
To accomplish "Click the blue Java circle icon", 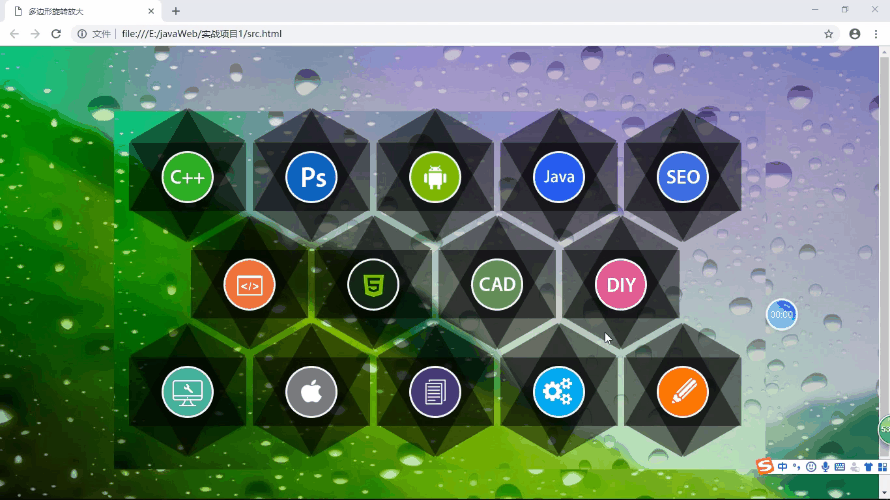I will 558,177.
